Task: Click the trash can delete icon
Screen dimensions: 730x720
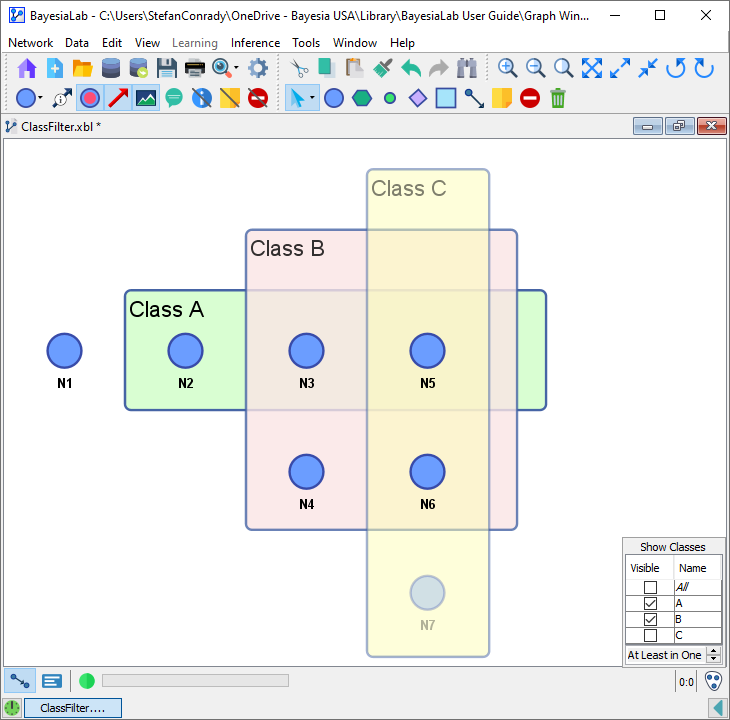Action: [558, 98]
